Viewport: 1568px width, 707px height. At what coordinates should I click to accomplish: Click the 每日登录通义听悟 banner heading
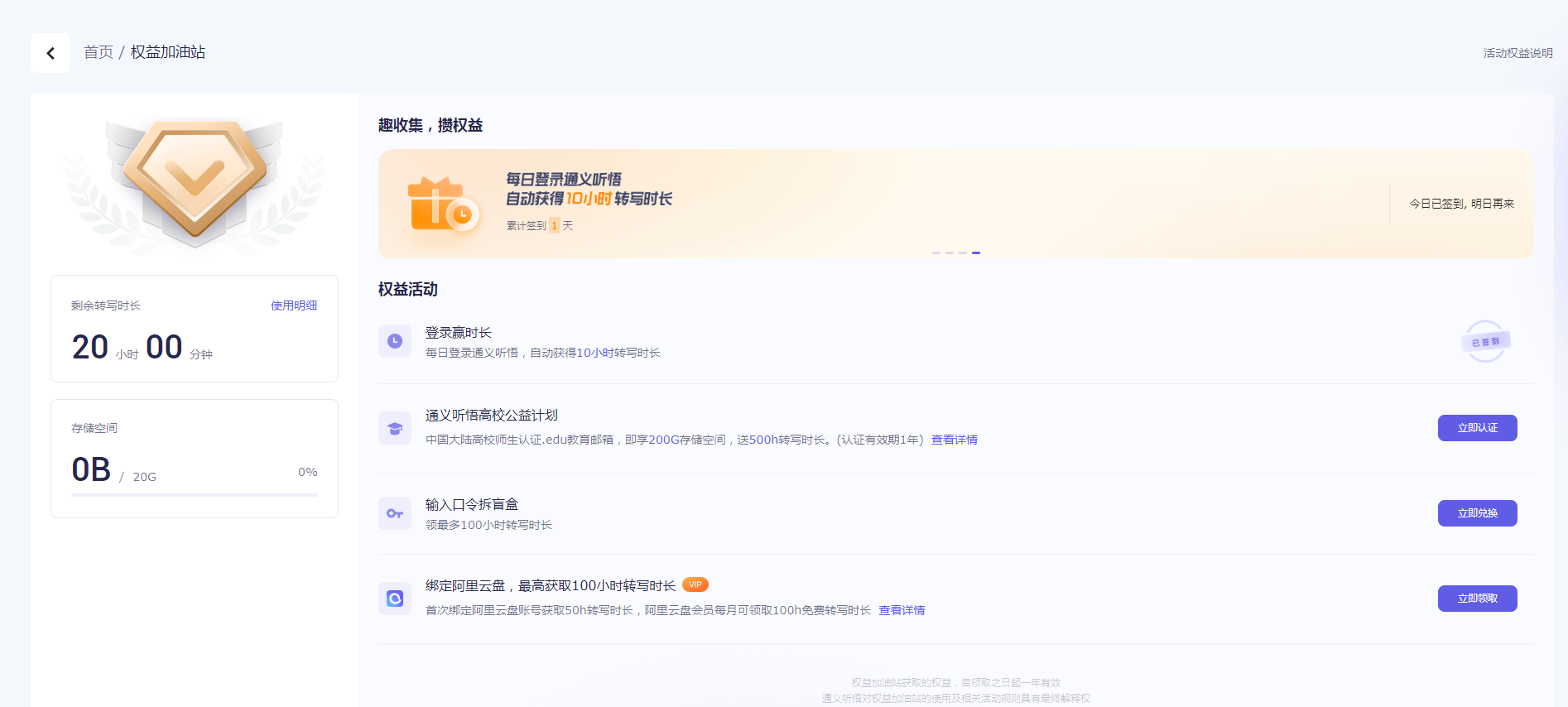(564, 180)
